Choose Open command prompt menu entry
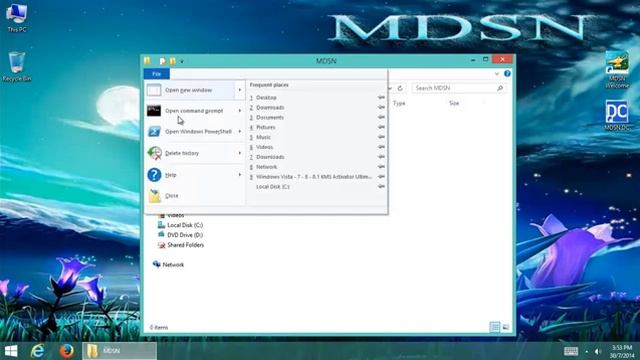 [x=190, y=111]
